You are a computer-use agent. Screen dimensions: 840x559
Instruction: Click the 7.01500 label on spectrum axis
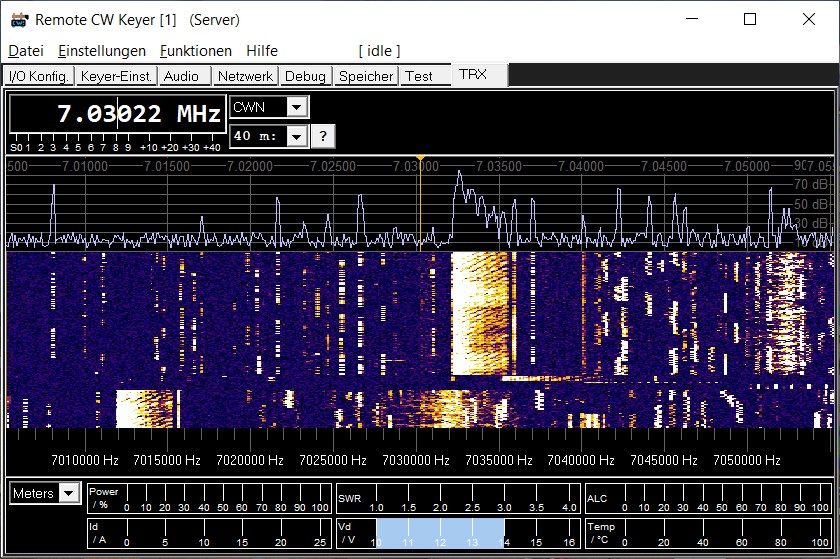tap(168, 166)
